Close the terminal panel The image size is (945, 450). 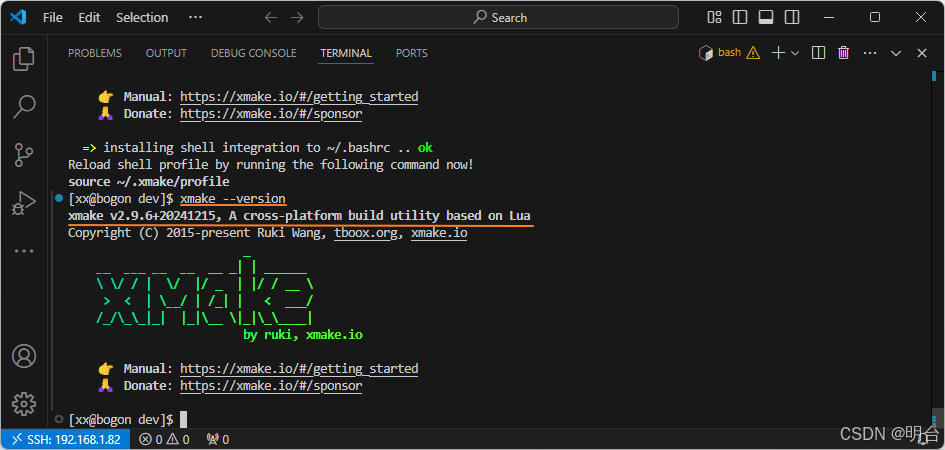point(921,53)
